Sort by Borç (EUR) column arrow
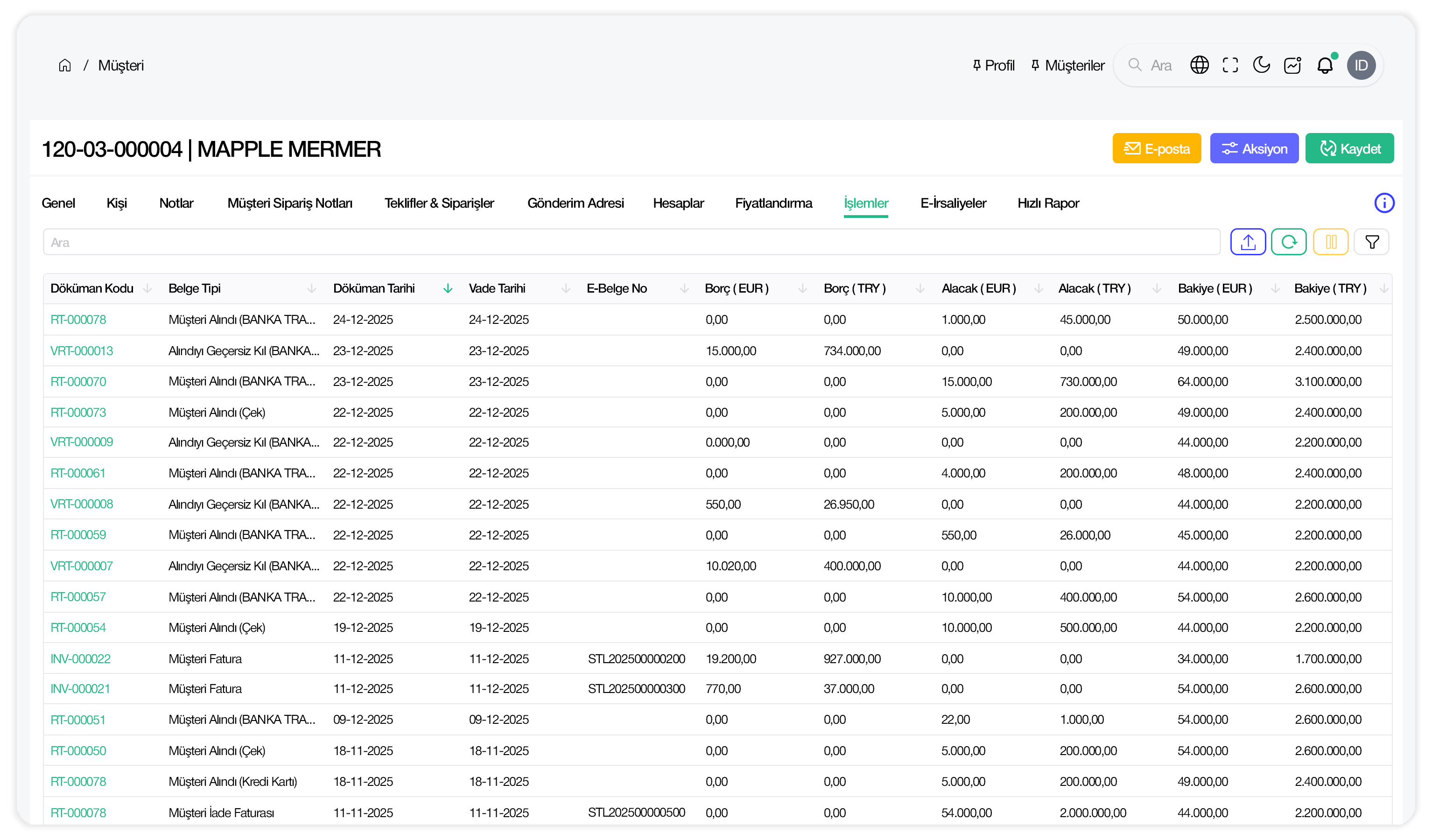This screenshot has width=1432, height=840. [802, 289]
